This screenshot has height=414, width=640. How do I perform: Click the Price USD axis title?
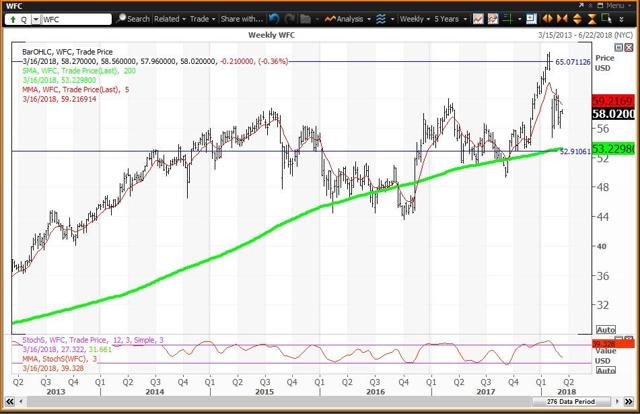604,63
